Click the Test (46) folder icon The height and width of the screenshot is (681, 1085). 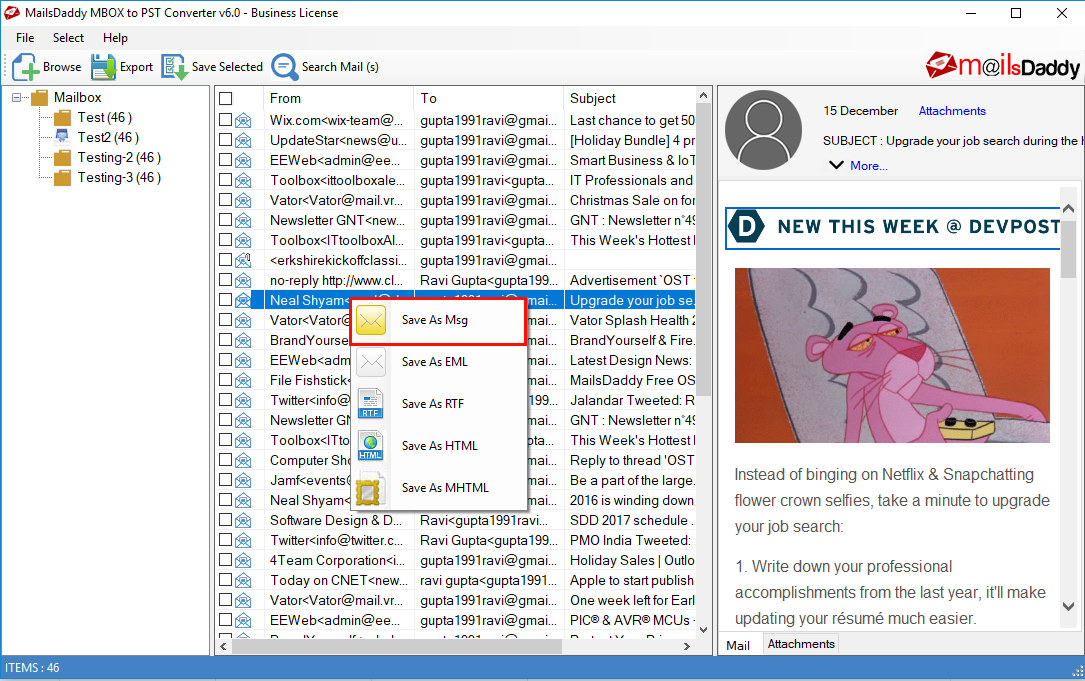point(63,118)
